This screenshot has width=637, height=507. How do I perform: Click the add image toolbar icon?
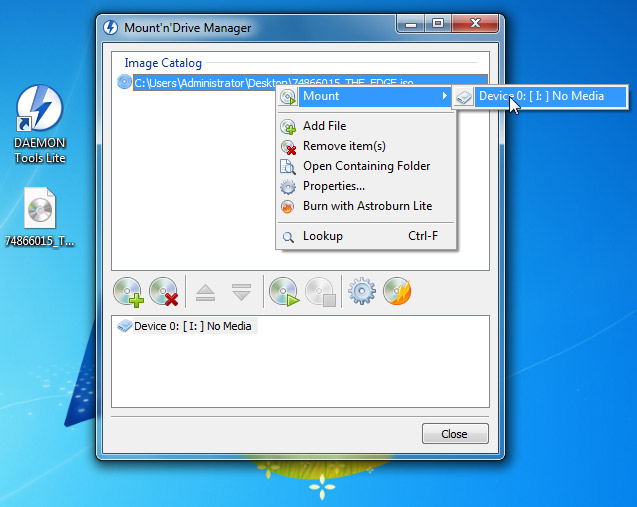tap(129, 292)
